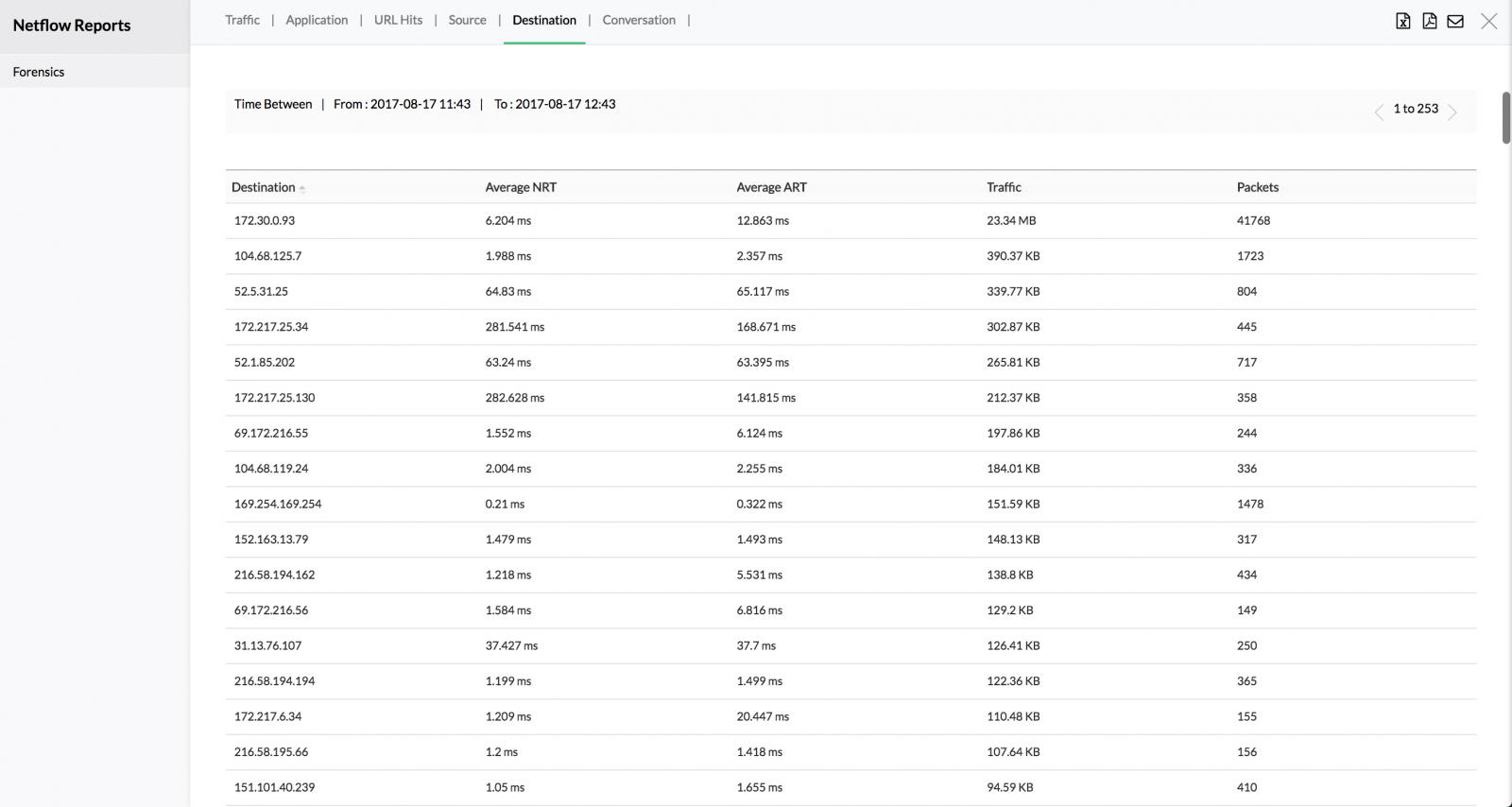The width and height of the screenshot is (1512, 807).
Task: Click the 0.322 ms Average ART value
Action: pos(760,504)
